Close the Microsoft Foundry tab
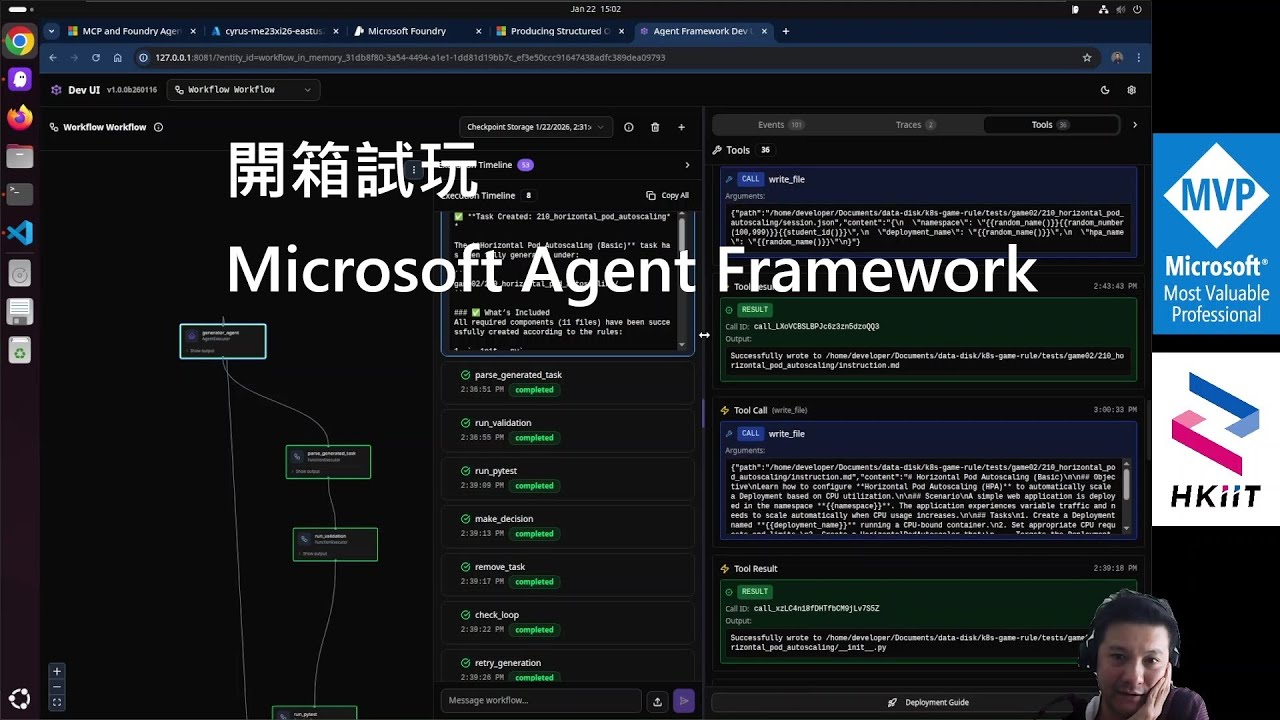The width and height of the screenshot is (1280, 720). click(x=479, y=31)
